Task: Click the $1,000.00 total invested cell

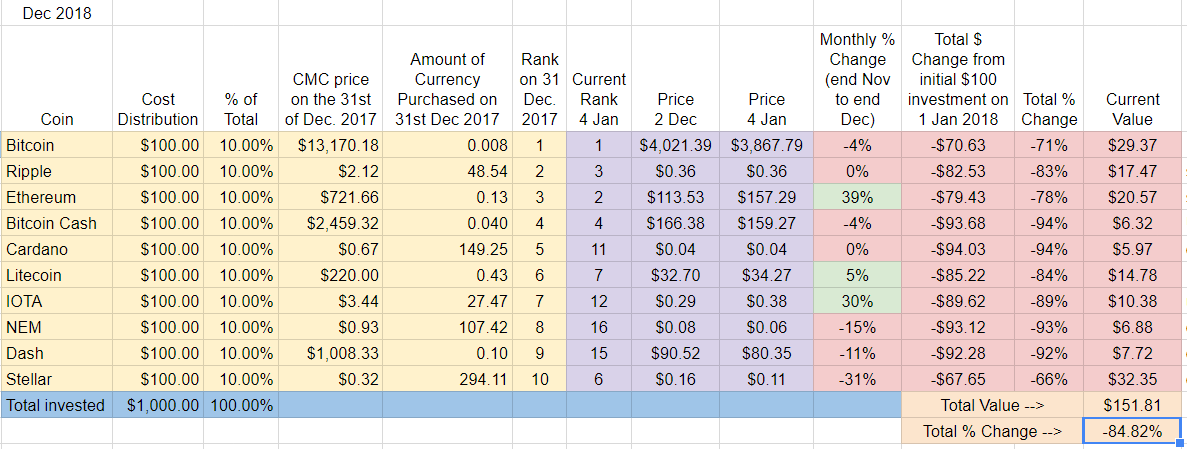Action: [x=158, y=405]
